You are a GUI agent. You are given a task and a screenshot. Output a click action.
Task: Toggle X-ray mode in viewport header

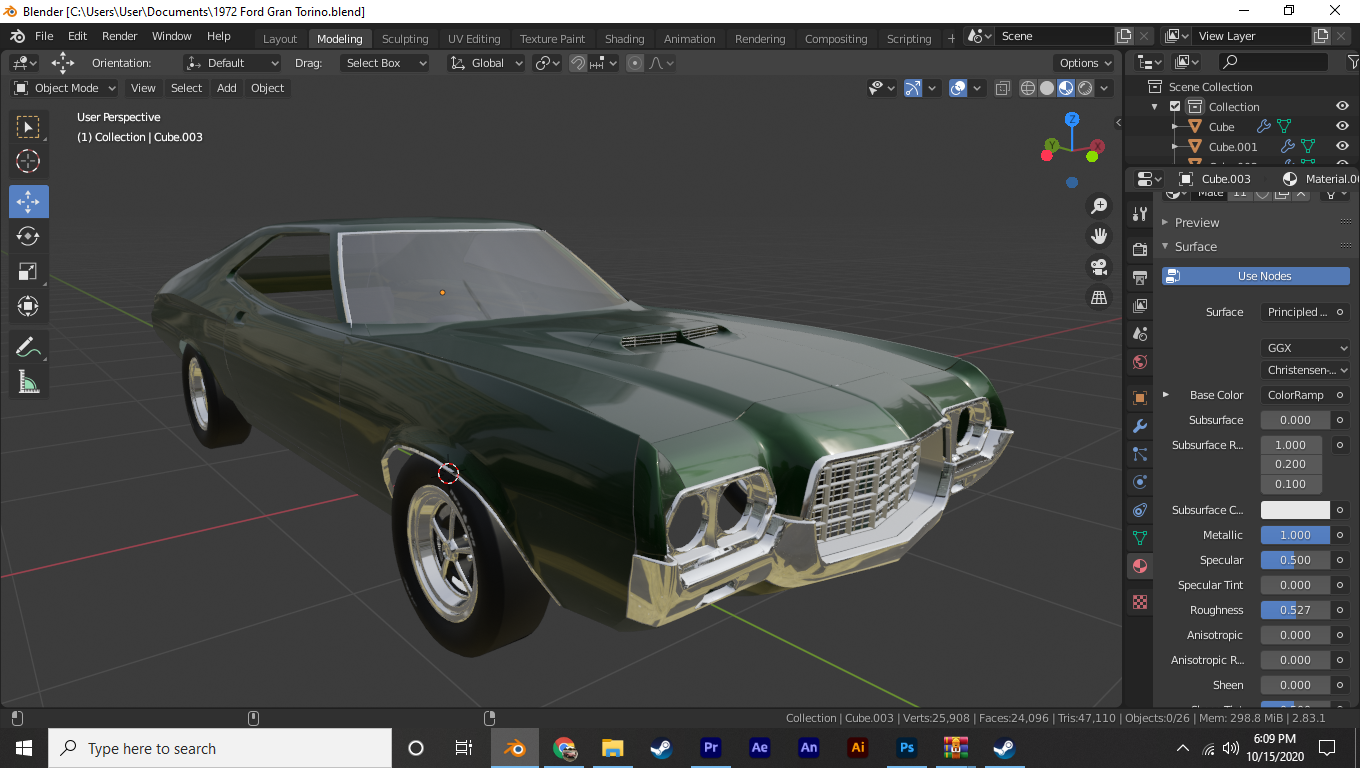click(x=1003, y=88)
